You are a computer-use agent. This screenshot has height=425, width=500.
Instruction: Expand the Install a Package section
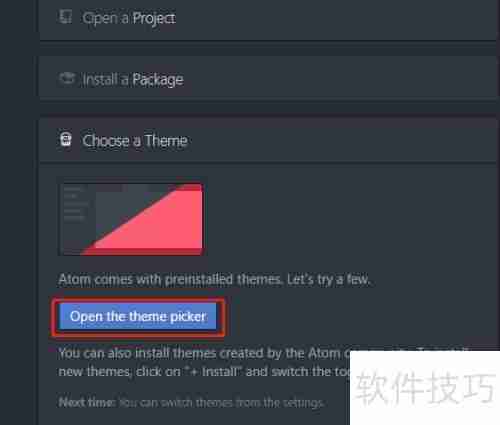pyautogui.click(x=268, y=79)
